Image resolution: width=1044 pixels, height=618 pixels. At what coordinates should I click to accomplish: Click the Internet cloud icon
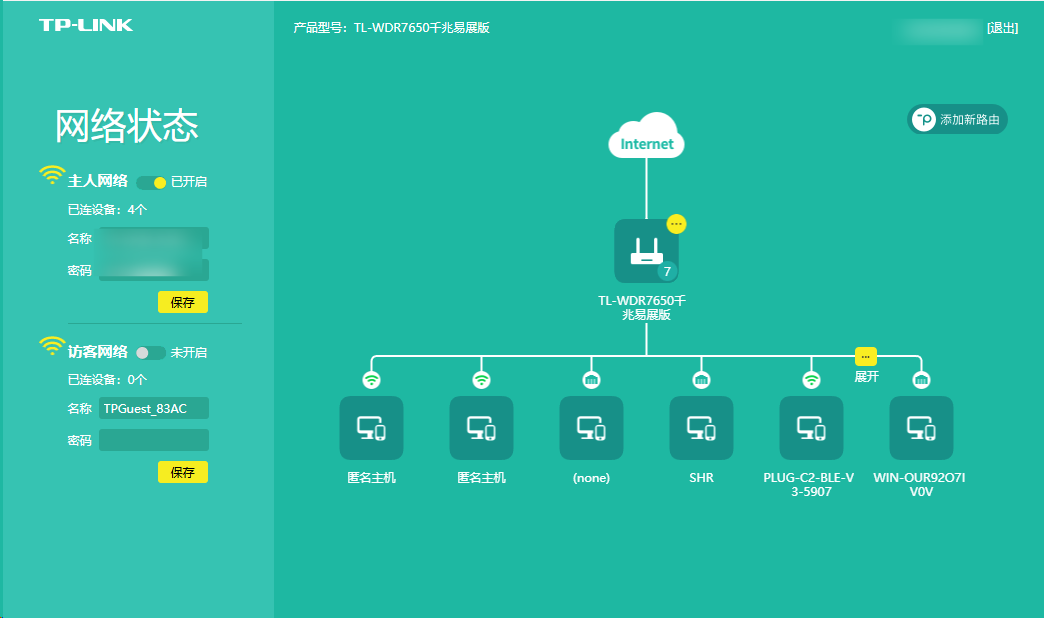[647, 135]
